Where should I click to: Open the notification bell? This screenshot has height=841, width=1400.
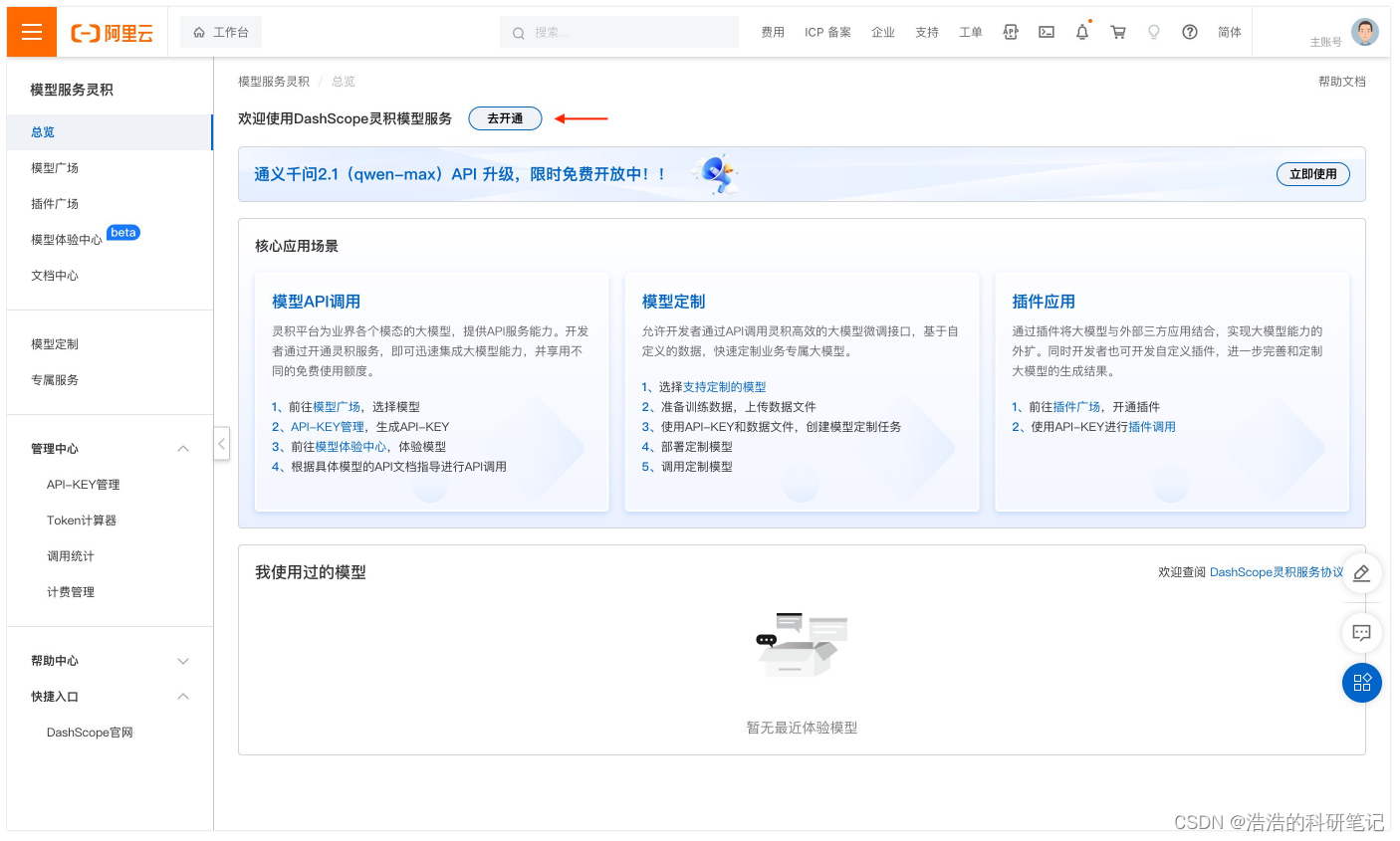click(x=1082, y=32)
